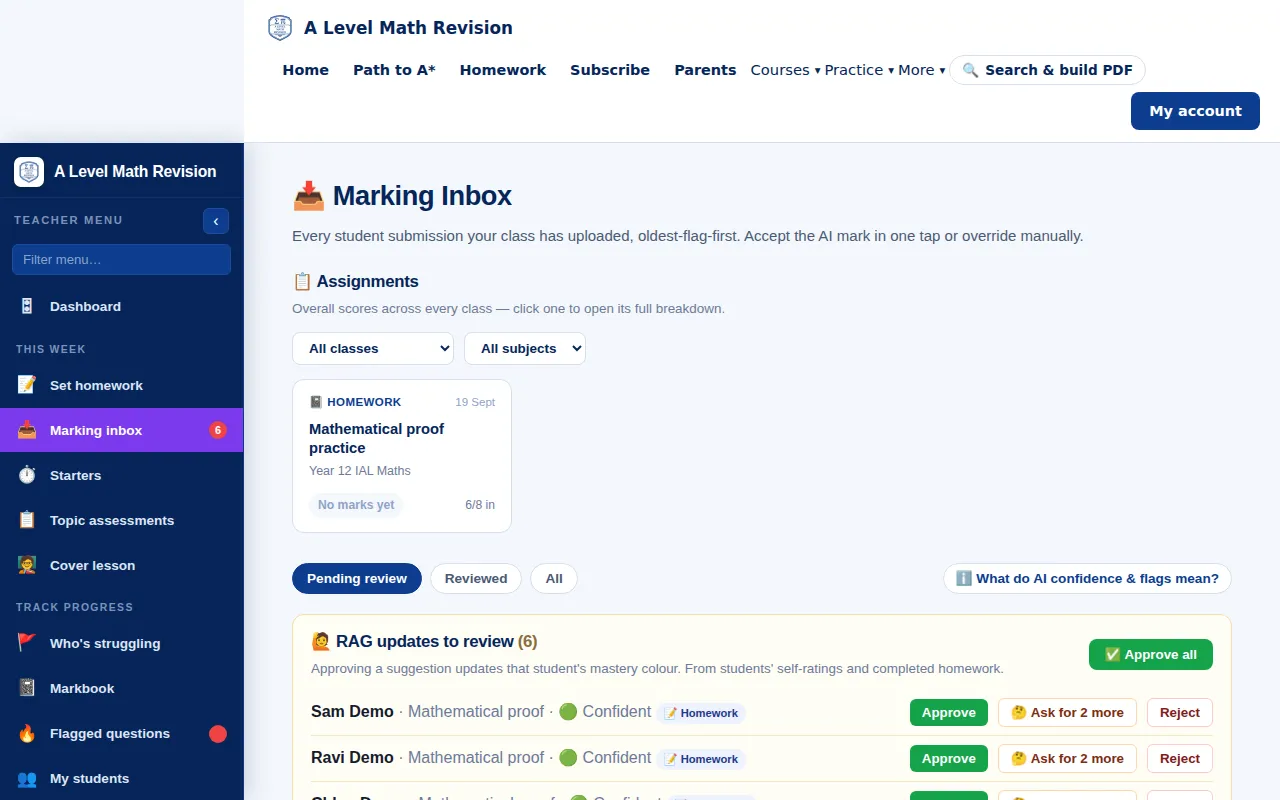Click Approve all RAG updates
This screenshot has width=1280, height=800.
(x=1151, y=655)
